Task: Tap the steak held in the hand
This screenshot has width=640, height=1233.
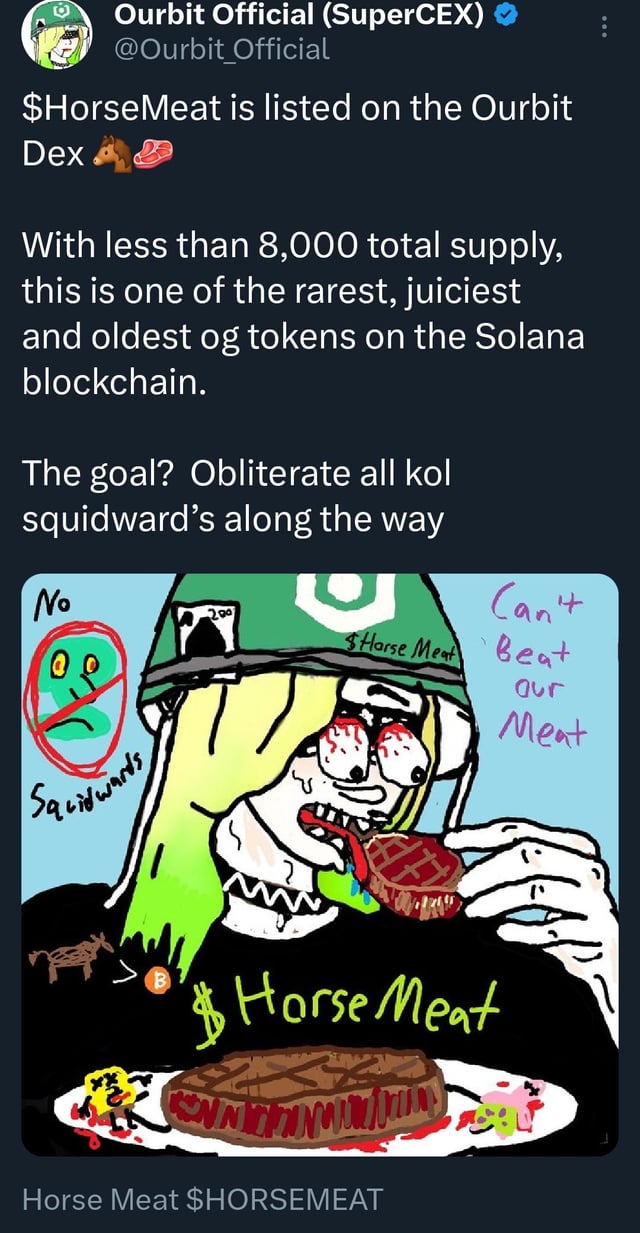Action: (410, 872)
